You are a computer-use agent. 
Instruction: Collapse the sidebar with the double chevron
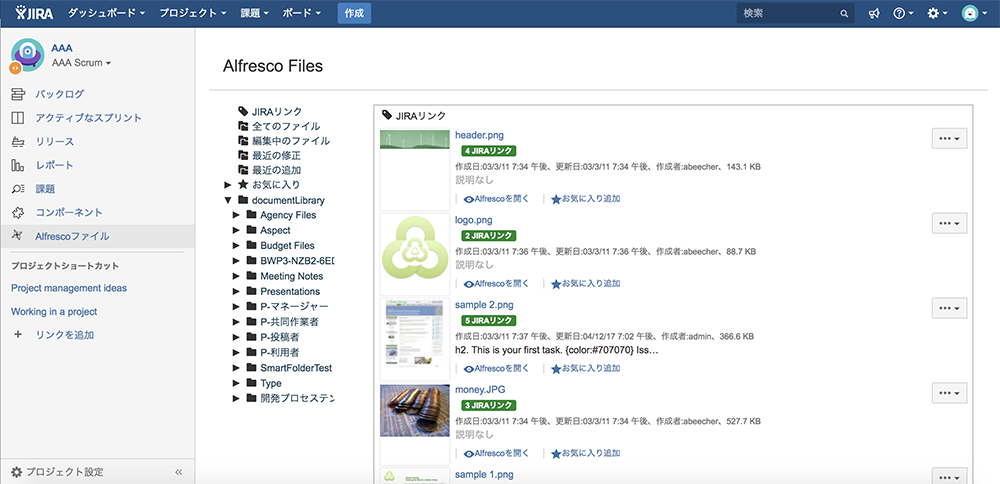coord(179,472)
